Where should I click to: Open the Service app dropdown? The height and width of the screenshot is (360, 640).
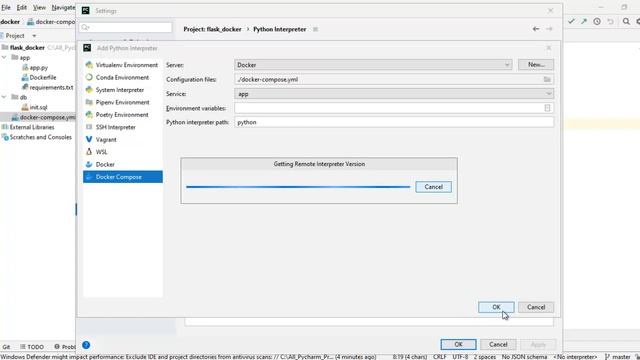pyautogui.click(x=394, y=94)
